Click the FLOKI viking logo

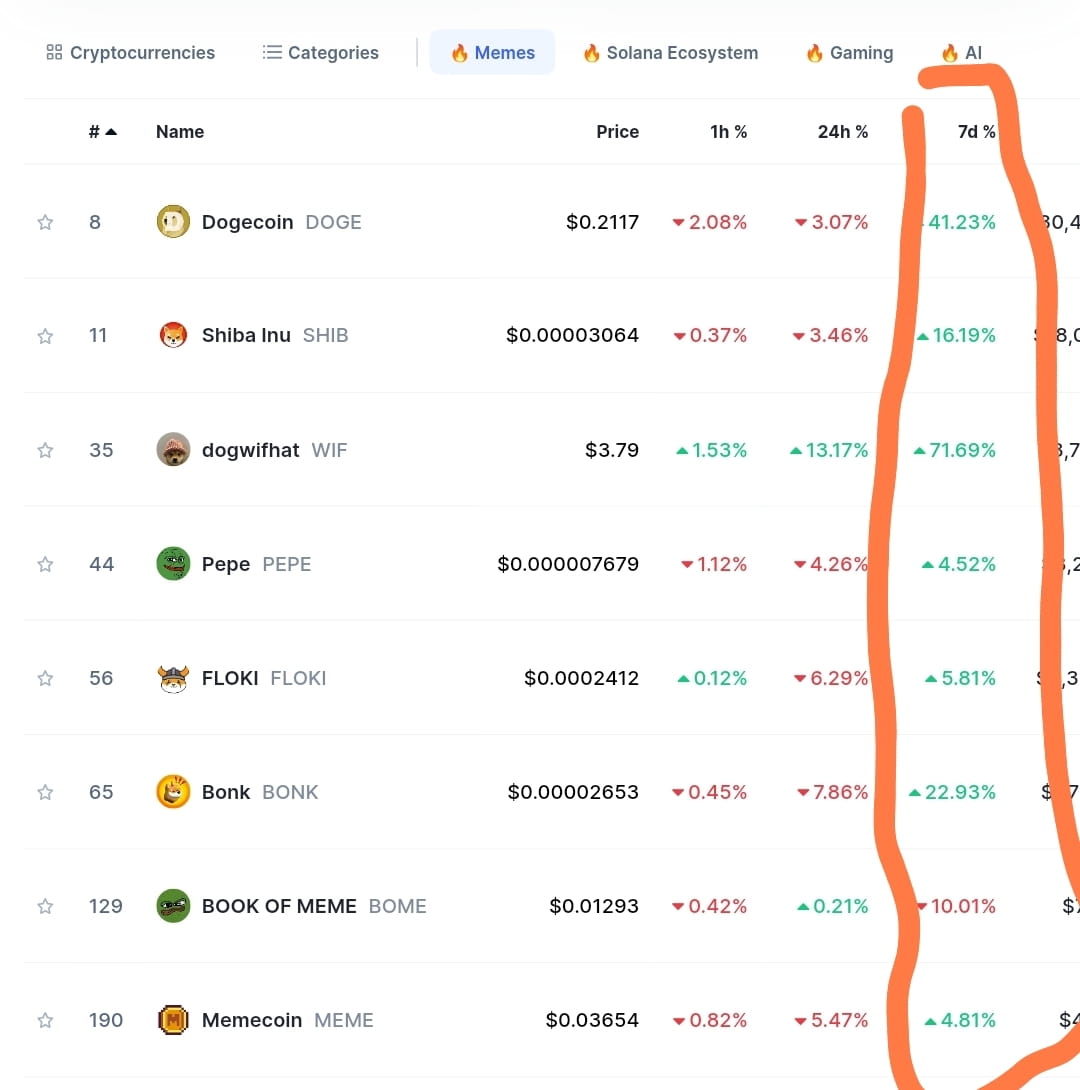tap(172, 678)
